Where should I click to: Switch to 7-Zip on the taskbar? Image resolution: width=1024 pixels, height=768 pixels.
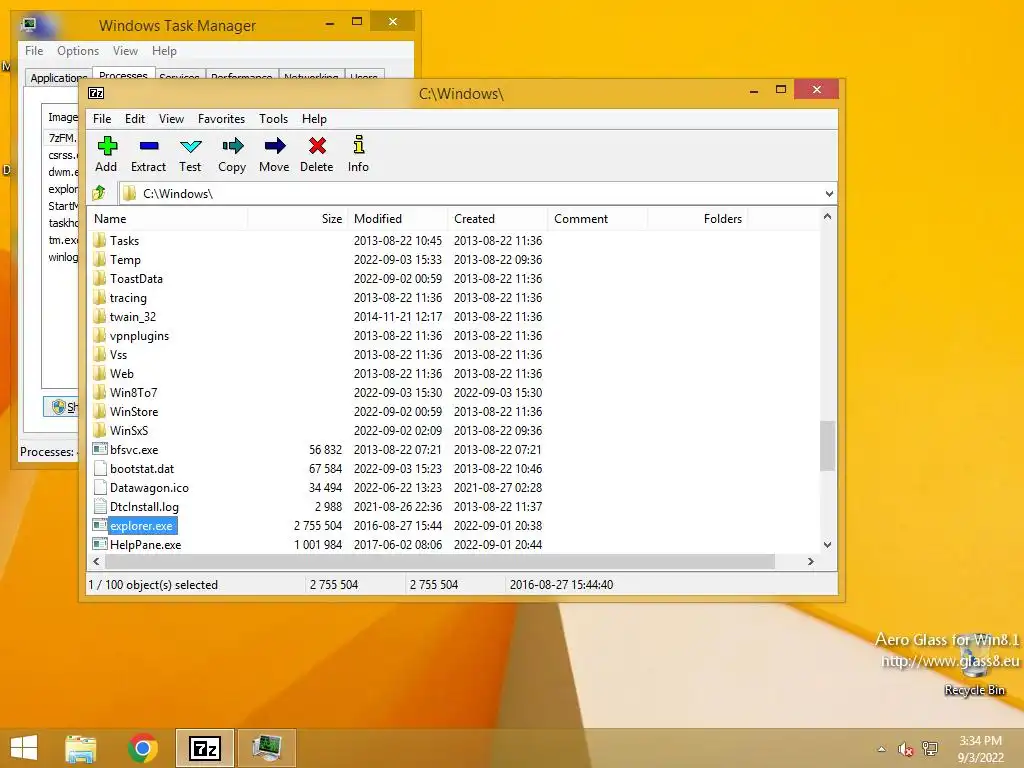tap(204, 748)
